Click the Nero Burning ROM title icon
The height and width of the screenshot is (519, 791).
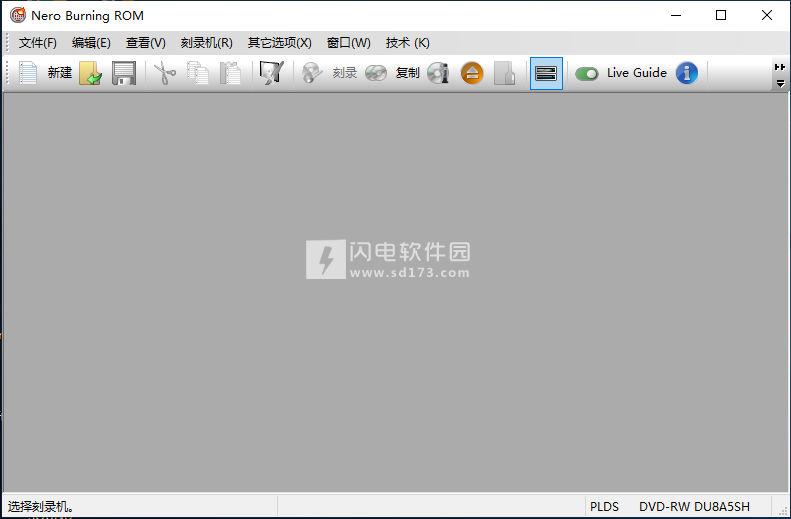(18, 15)
